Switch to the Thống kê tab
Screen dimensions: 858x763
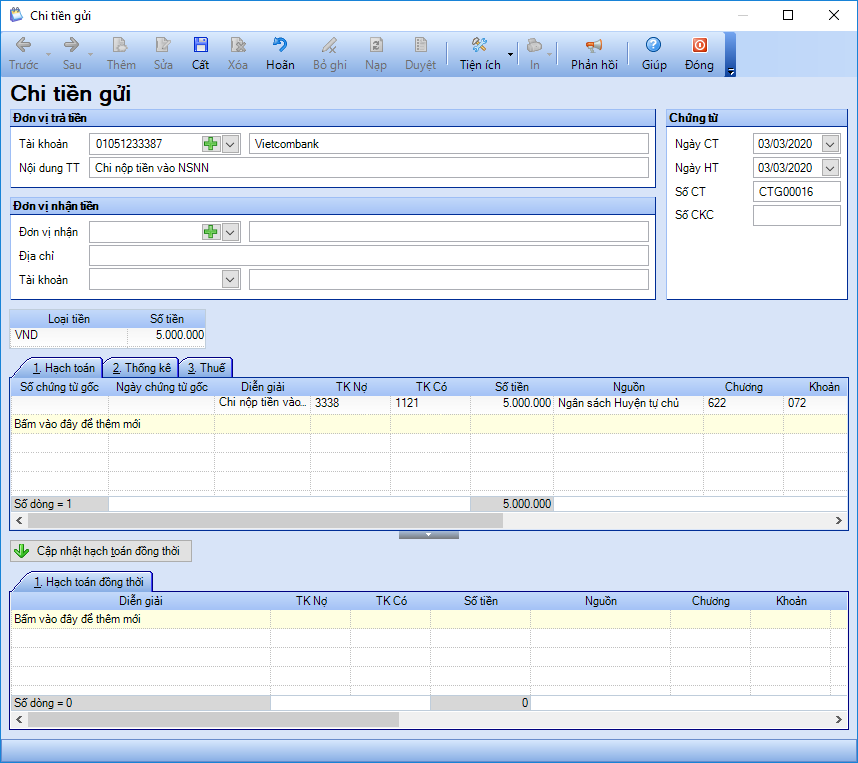[141, 368]
